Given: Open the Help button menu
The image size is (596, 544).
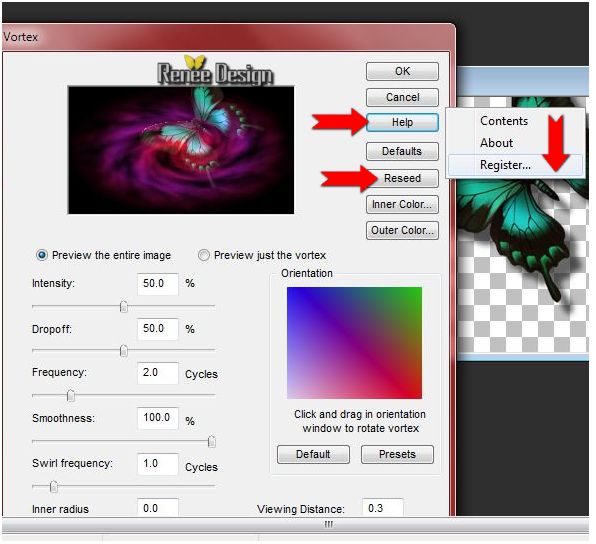Looking at the screenshot, I should pos(402,122).
